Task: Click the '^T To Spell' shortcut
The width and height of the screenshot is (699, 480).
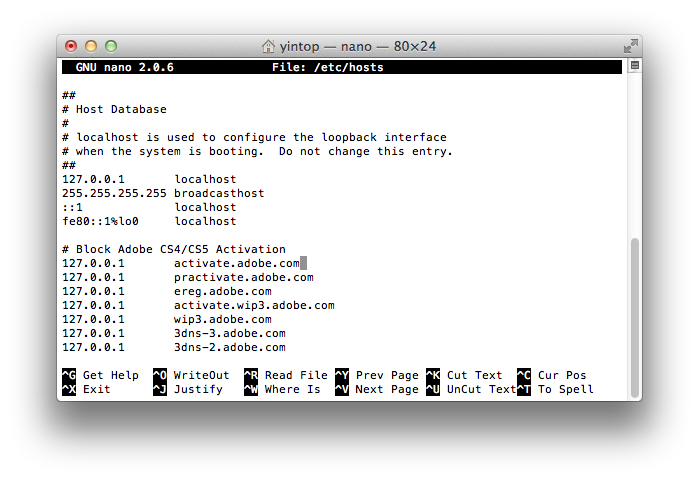Action: (555, 390)
